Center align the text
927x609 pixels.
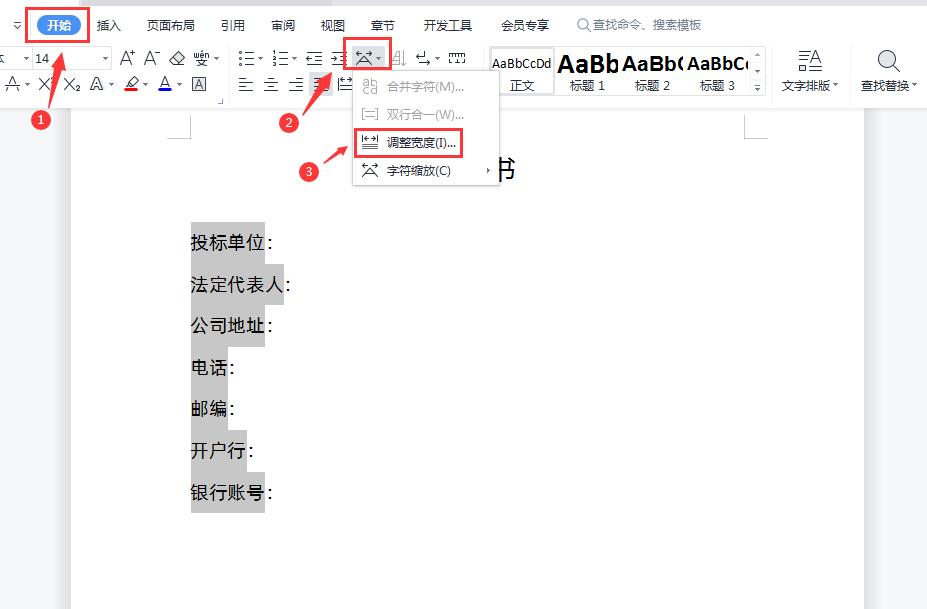tap(271, 85)
